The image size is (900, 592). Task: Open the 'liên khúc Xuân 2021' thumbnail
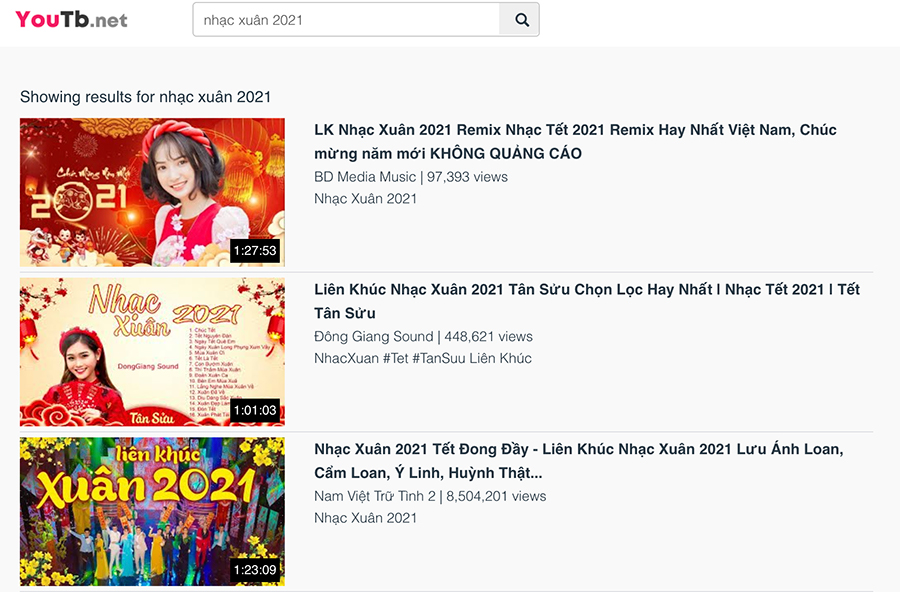(x=152, y=511)
